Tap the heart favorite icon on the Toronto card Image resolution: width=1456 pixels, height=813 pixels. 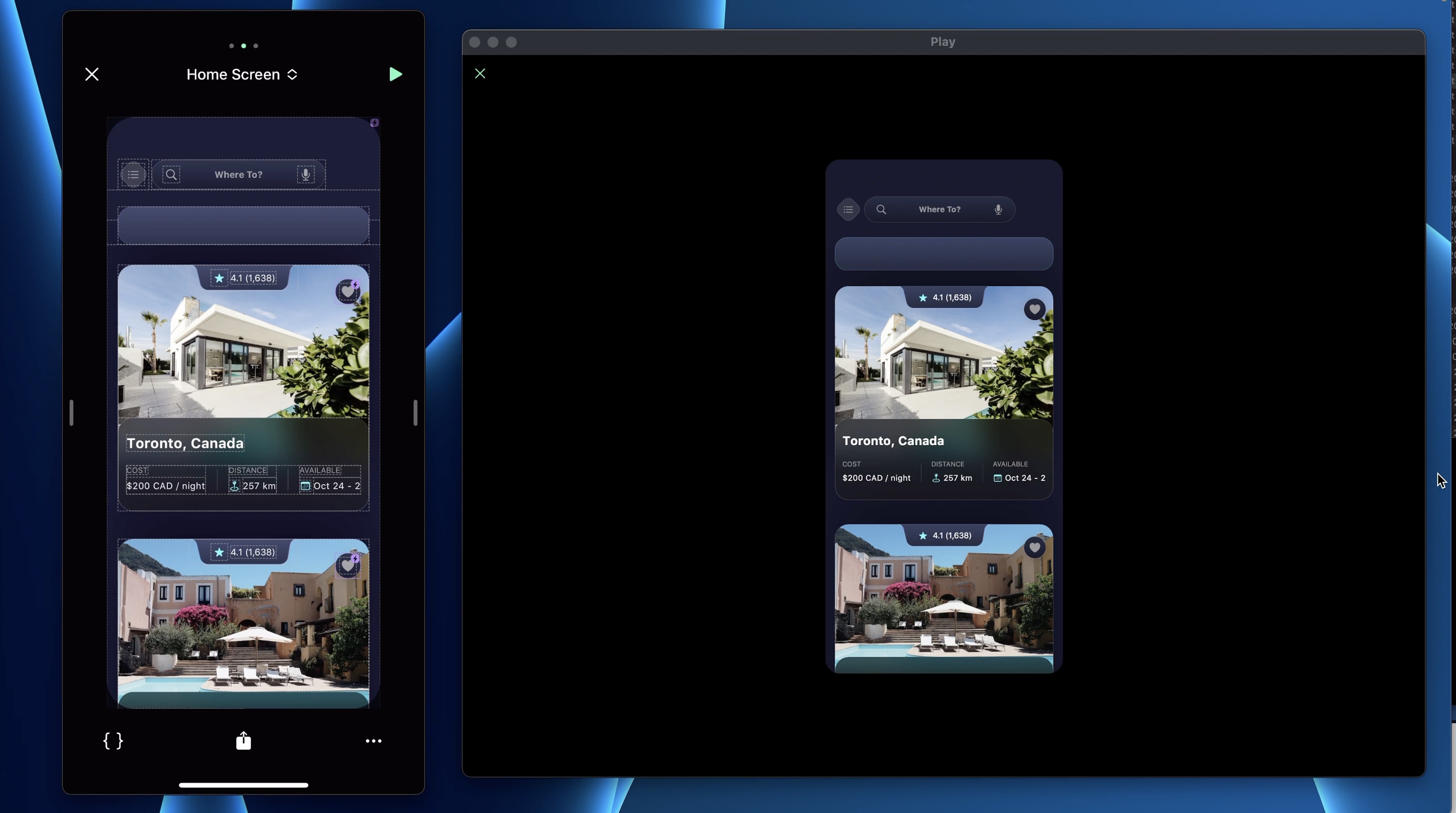point(347,292)
